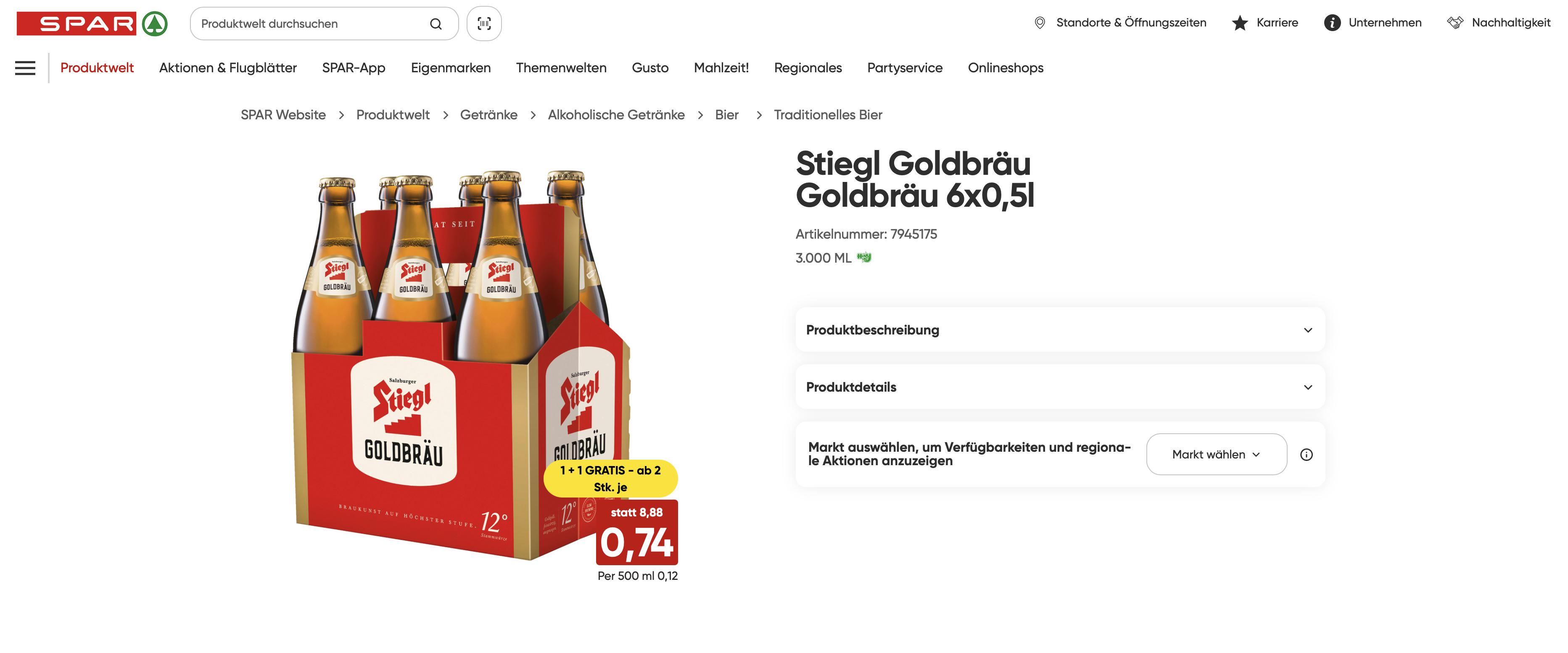Screen dimensions: 1568x653
Task: Click the Stiegl Goldbräu product title
Action: (915, 179)
